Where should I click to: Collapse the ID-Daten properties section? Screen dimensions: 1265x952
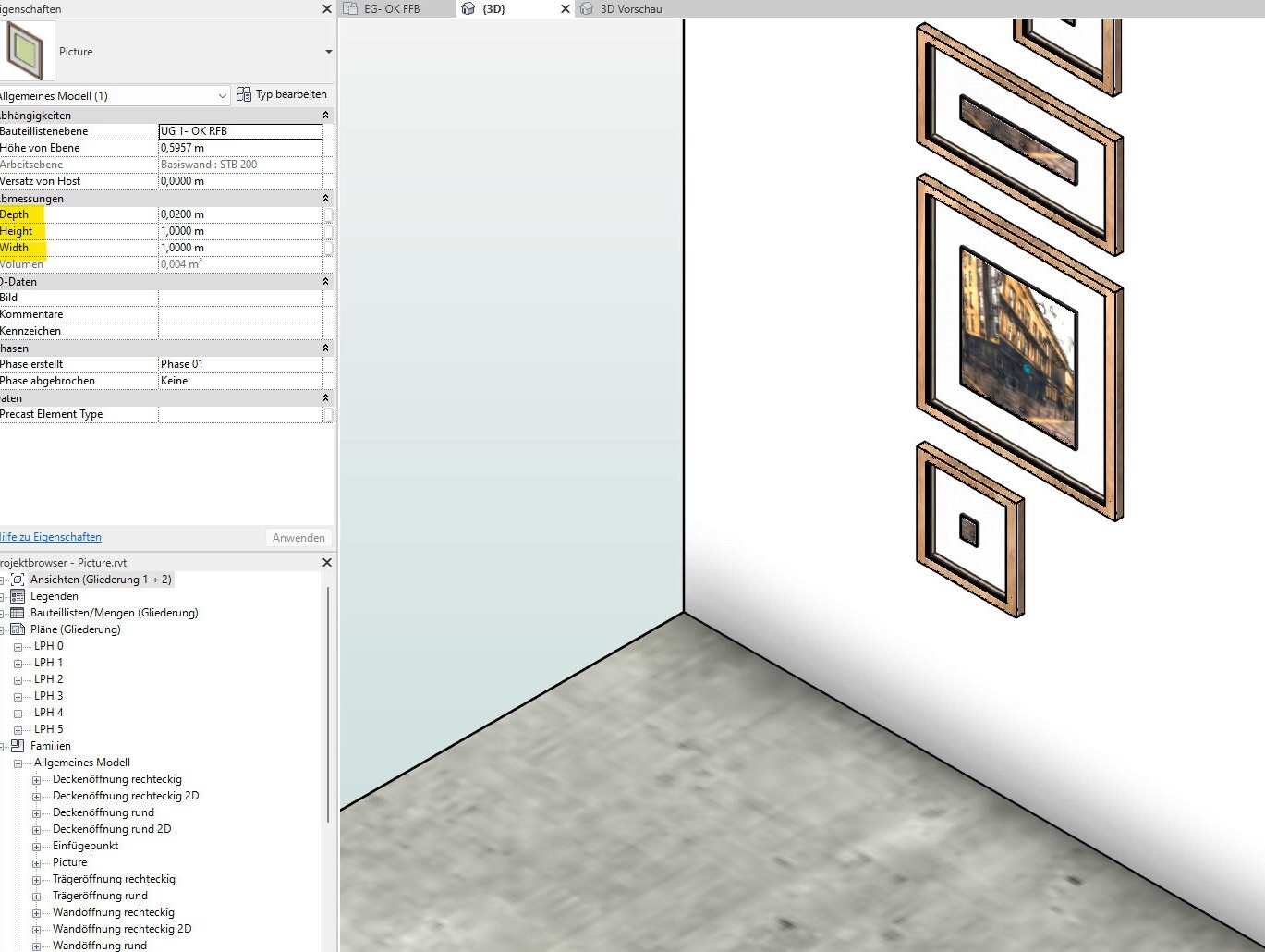pos(324,281)
